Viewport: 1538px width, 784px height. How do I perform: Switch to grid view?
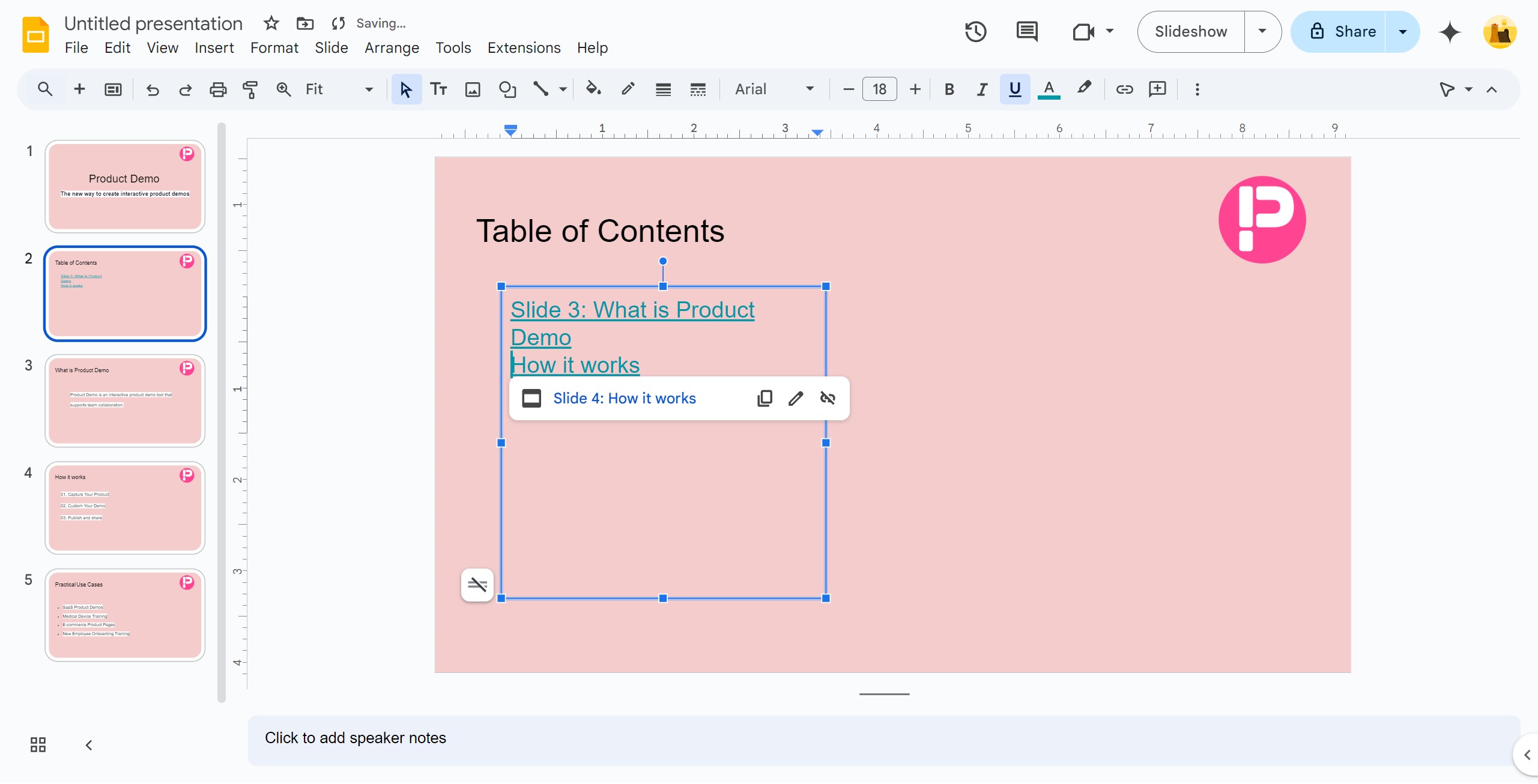pos(38,746)
